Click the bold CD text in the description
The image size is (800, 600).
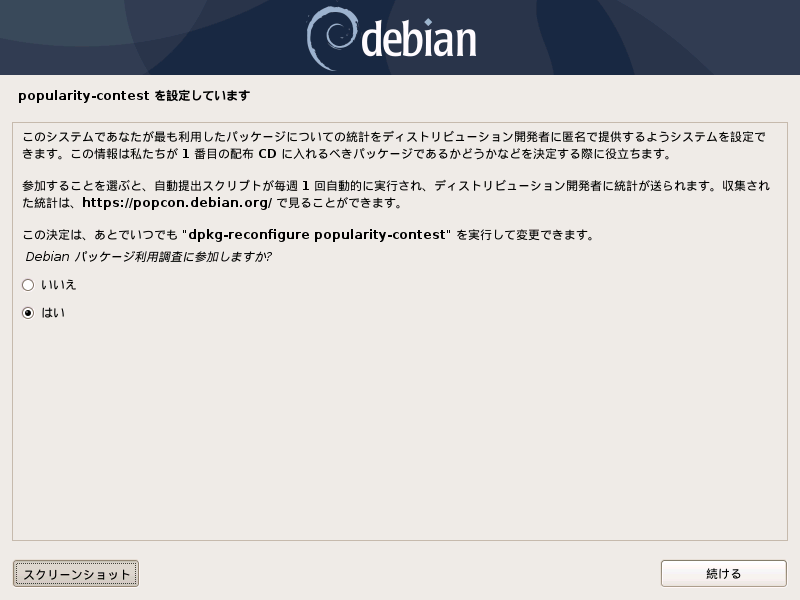click(267, 154)
